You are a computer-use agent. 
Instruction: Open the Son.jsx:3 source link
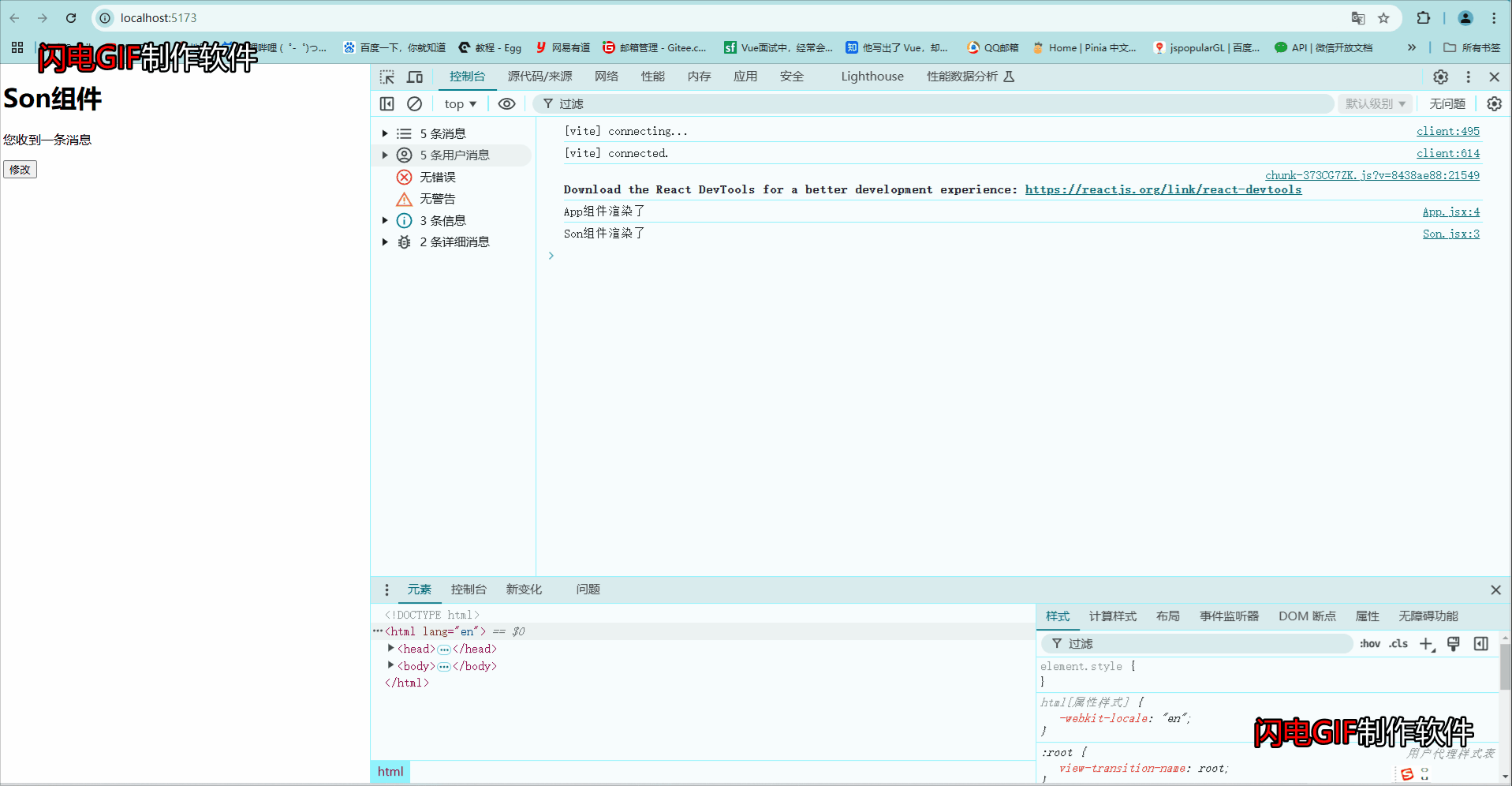pyautogui.click(x=1450, y=234)
